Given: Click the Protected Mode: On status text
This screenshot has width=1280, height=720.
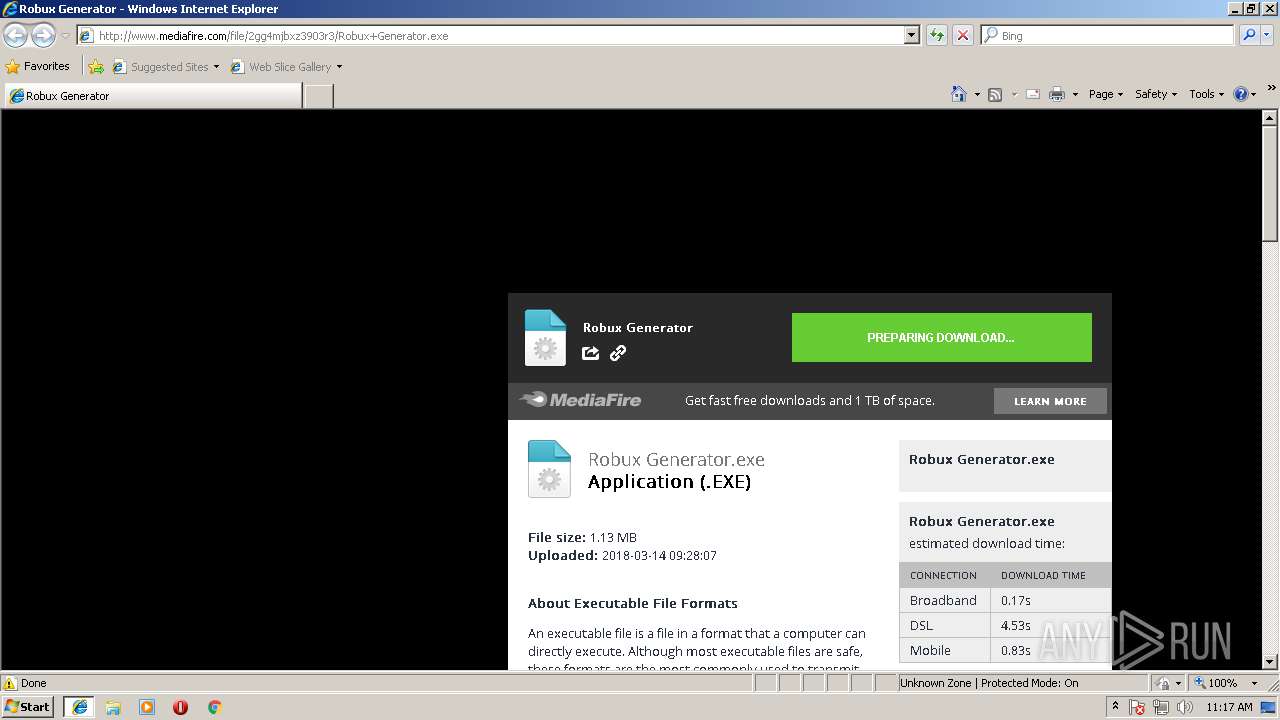Looking at the screenshot, I should click(x=1030, y=683).
